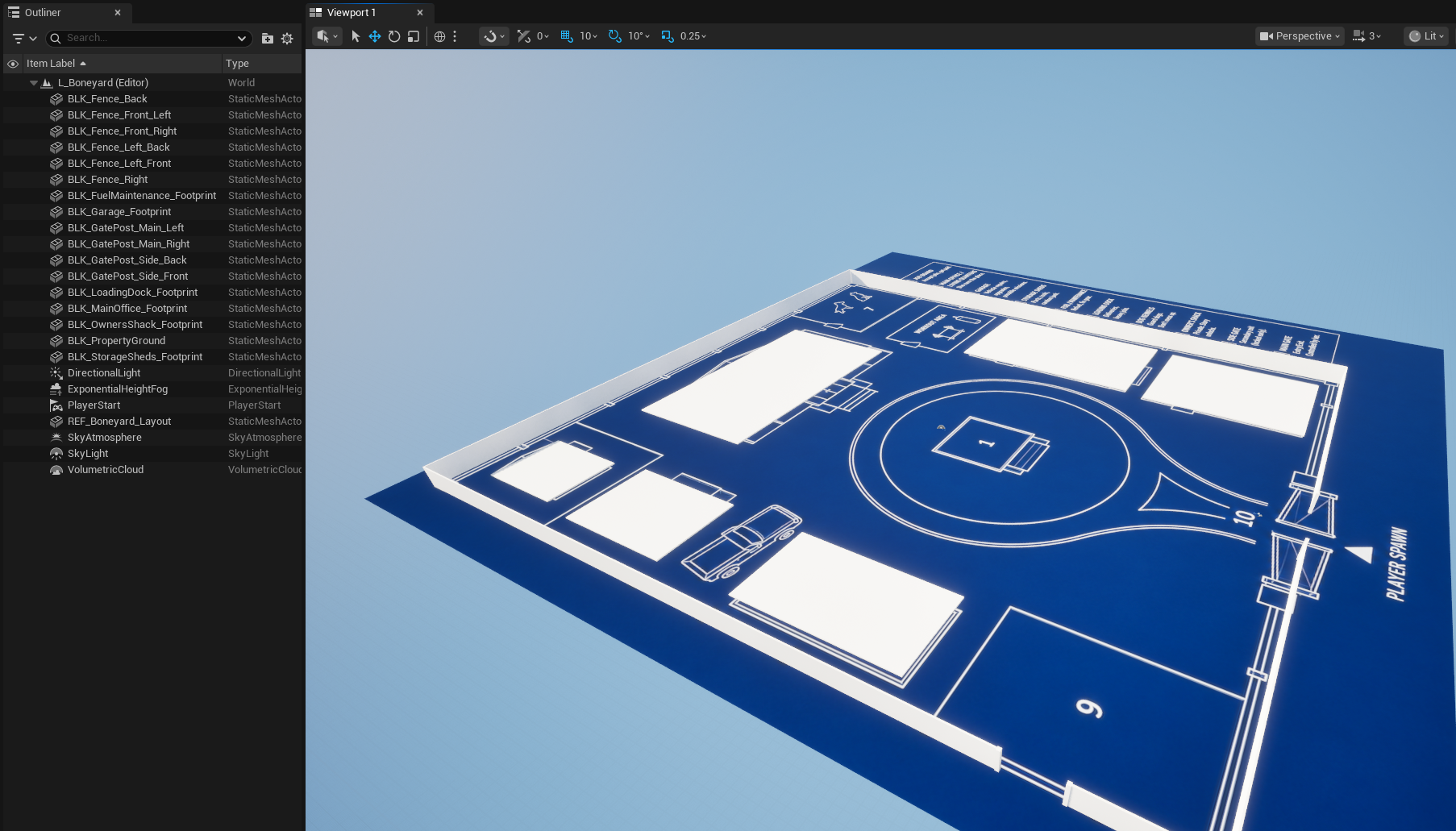
Task: Click the ExponentialHeightFog icon
Action: point(56,389)
